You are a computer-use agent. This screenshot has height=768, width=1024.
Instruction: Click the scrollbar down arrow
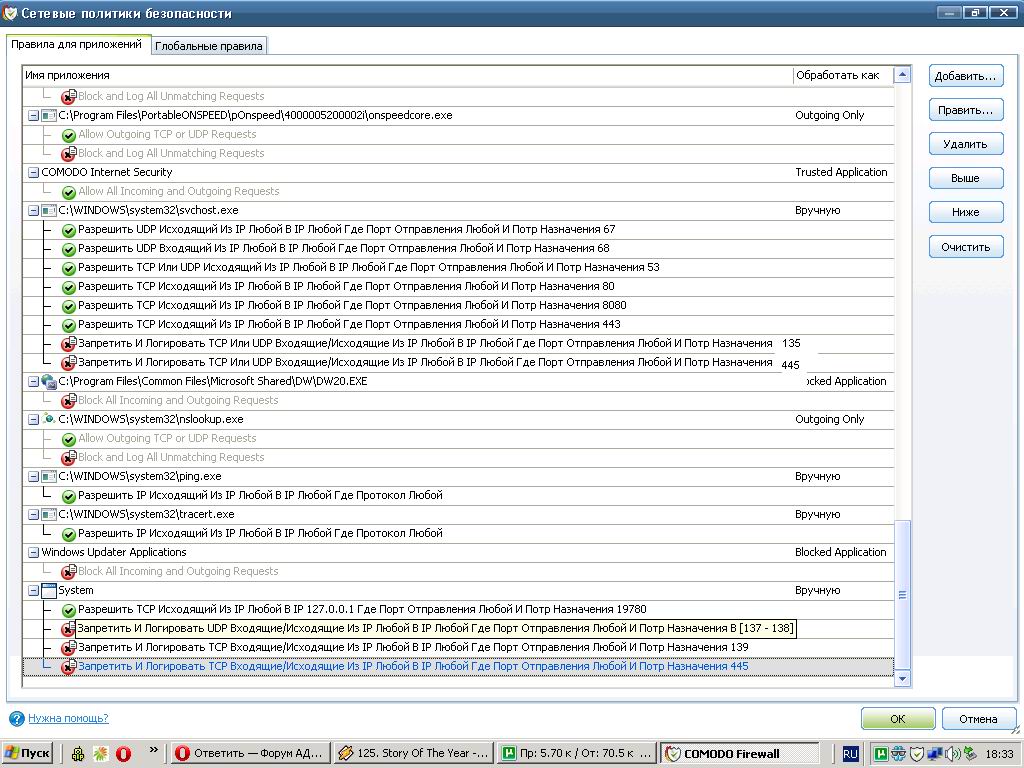tap(903, 679)
